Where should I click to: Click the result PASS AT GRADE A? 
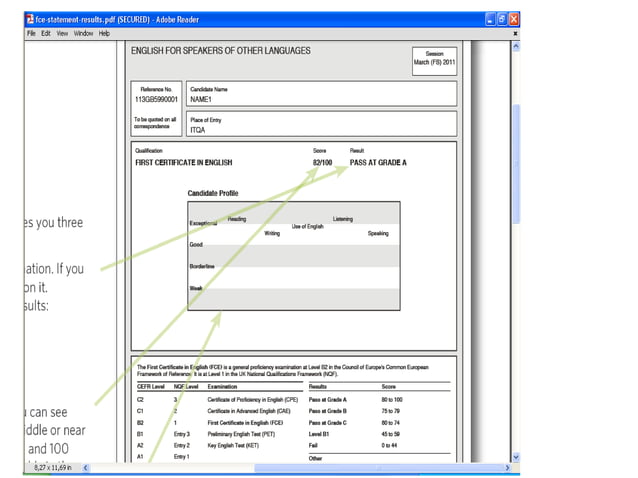click(378, 162)
